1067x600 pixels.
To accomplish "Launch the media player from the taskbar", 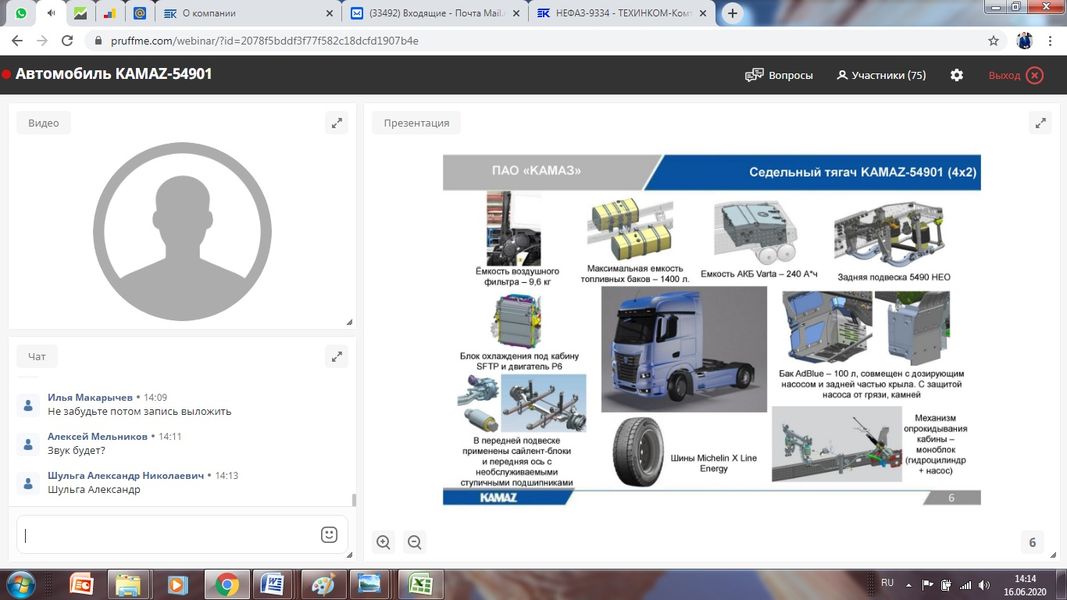I will [x=177, y=584].
